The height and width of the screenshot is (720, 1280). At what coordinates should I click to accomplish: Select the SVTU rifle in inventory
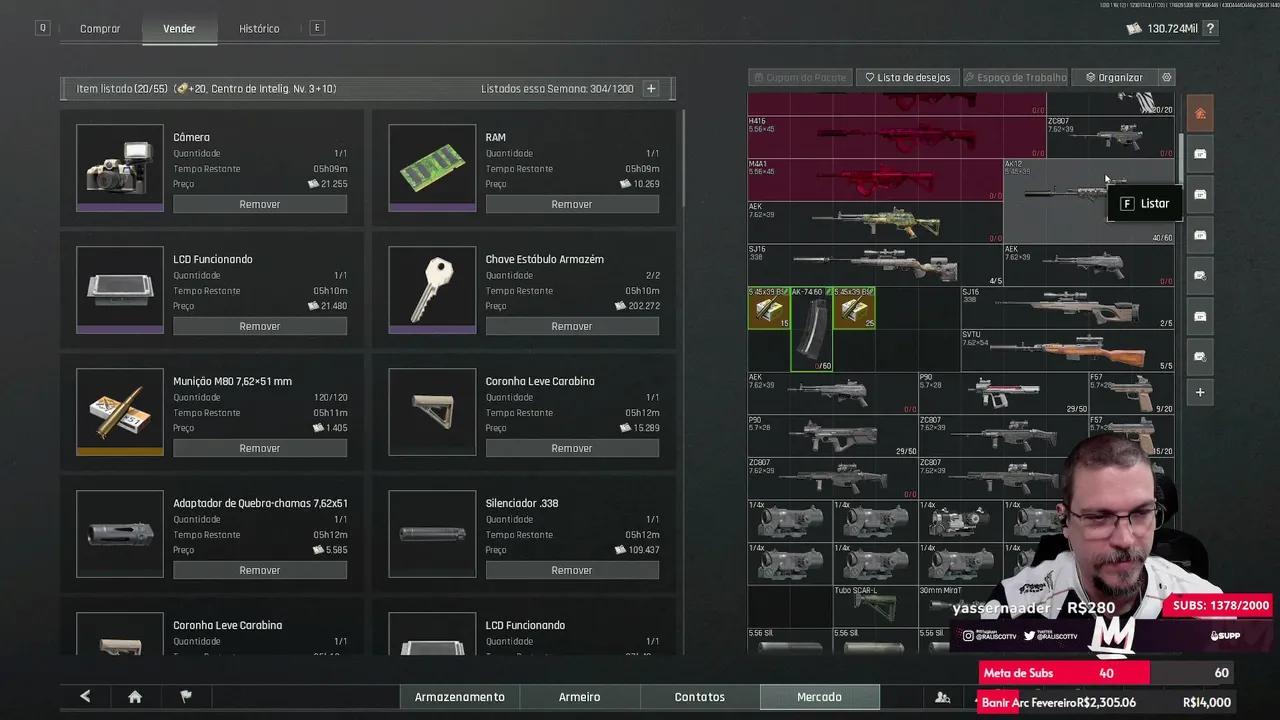click(1067, 350)
